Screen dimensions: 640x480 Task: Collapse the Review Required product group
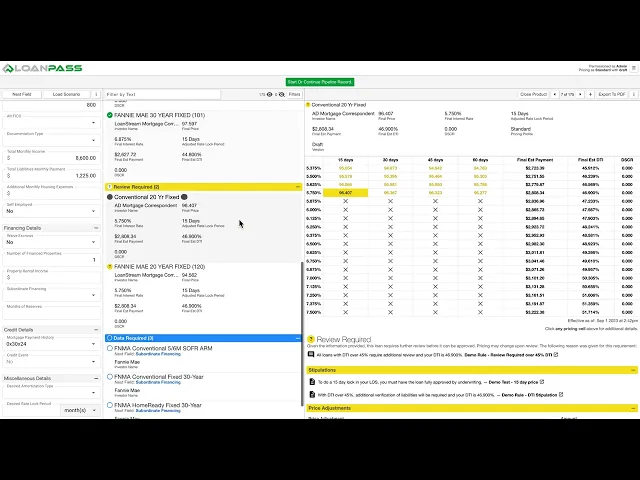(298, 187)
